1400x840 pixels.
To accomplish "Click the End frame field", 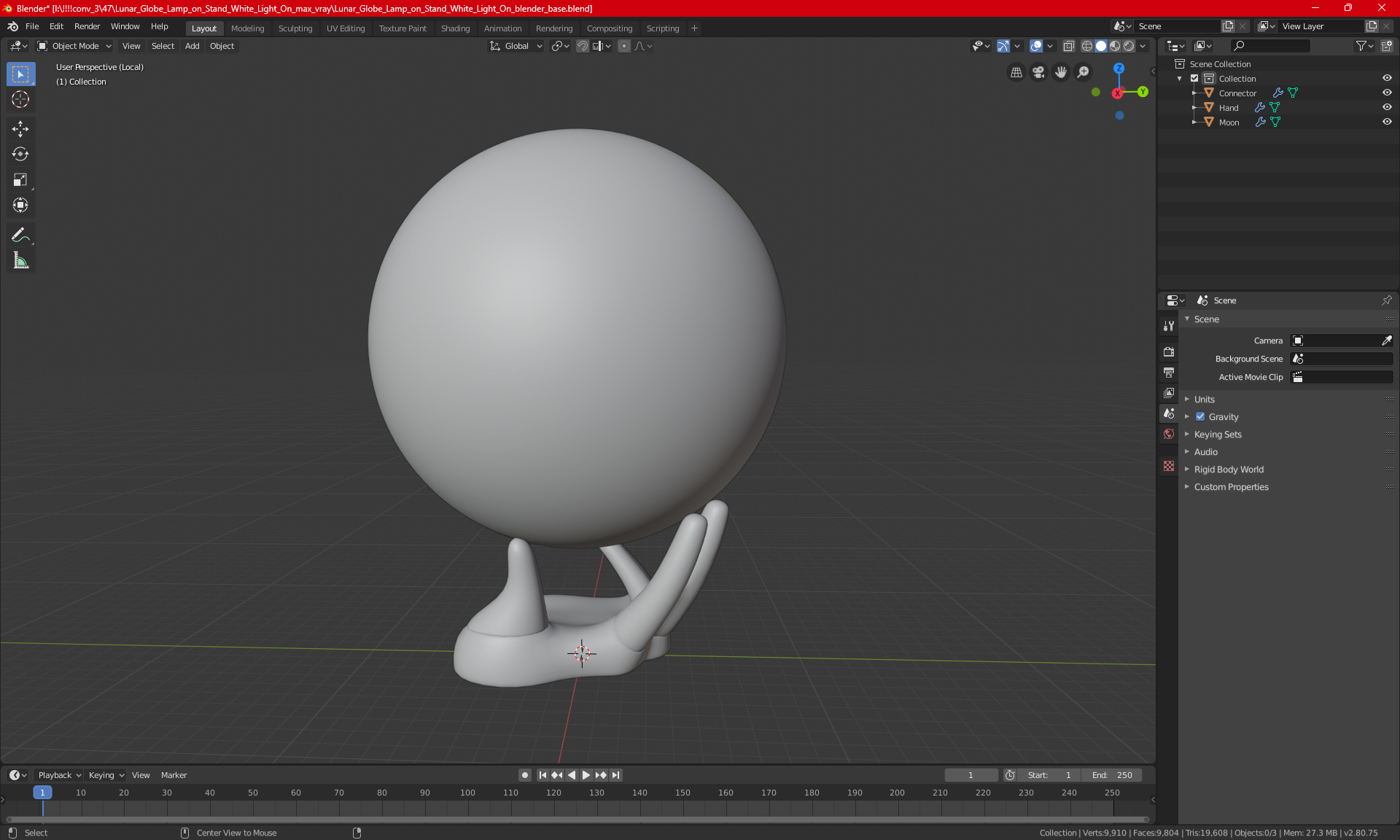I will 1112,775.
